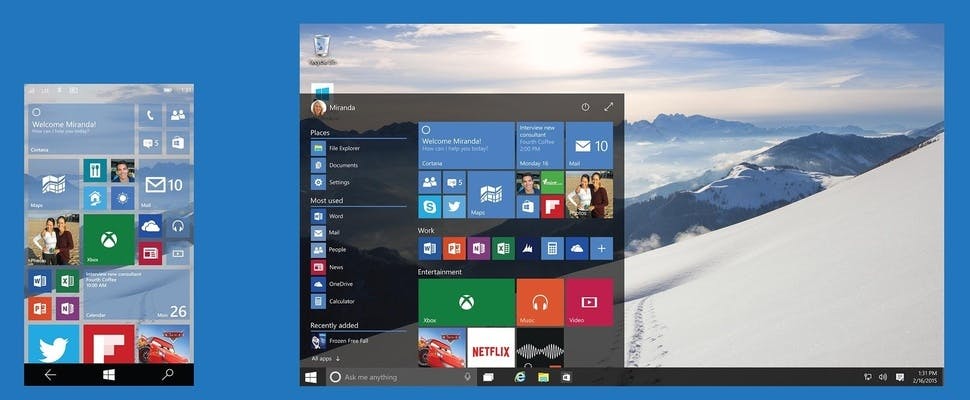The width and height of the screenshot is (970, 400).
Task: Open the Skype tile
Action: click(430, 207)
